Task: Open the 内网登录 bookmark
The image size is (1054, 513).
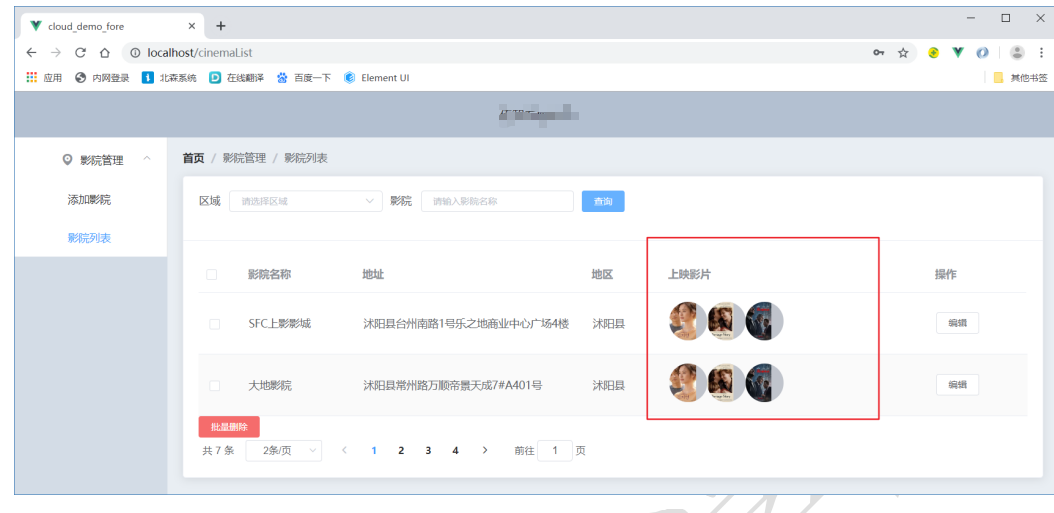Action: [x=102, y=78]
